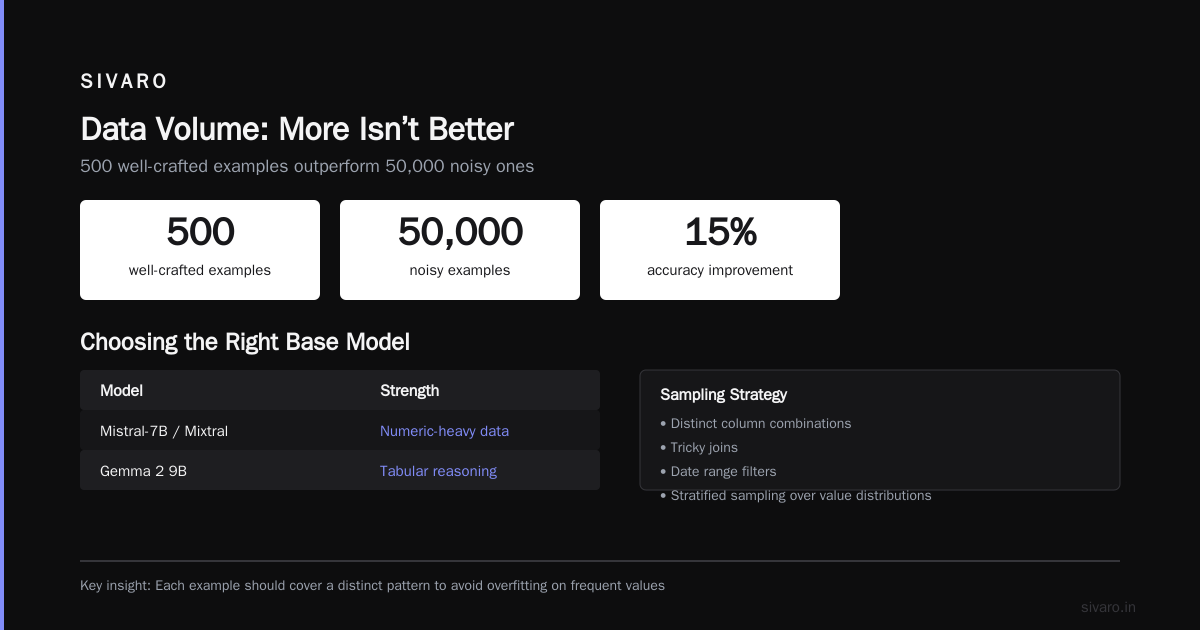
Task: Click the Sampling Strategy panel heading
Action: pyautogui.click(x=723, y=394)
